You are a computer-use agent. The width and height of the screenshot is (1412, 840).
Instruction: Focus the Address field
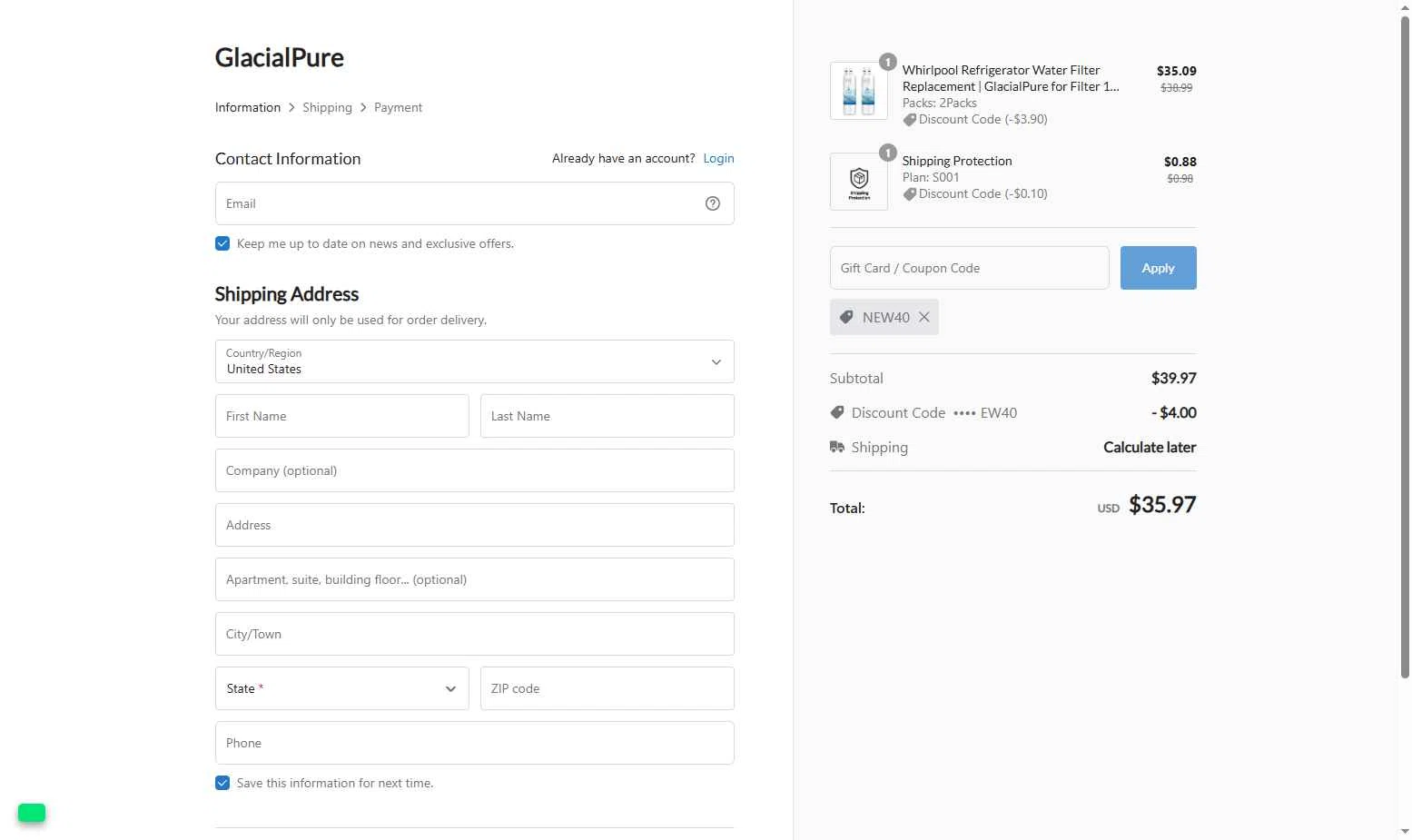(474, 525)
